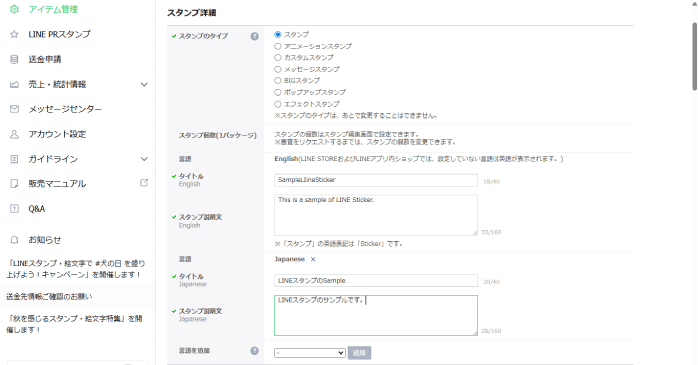Viewport: 698px width, 365px height.
Task: Click the person icon beside アカウント設定
Action: 14,134
